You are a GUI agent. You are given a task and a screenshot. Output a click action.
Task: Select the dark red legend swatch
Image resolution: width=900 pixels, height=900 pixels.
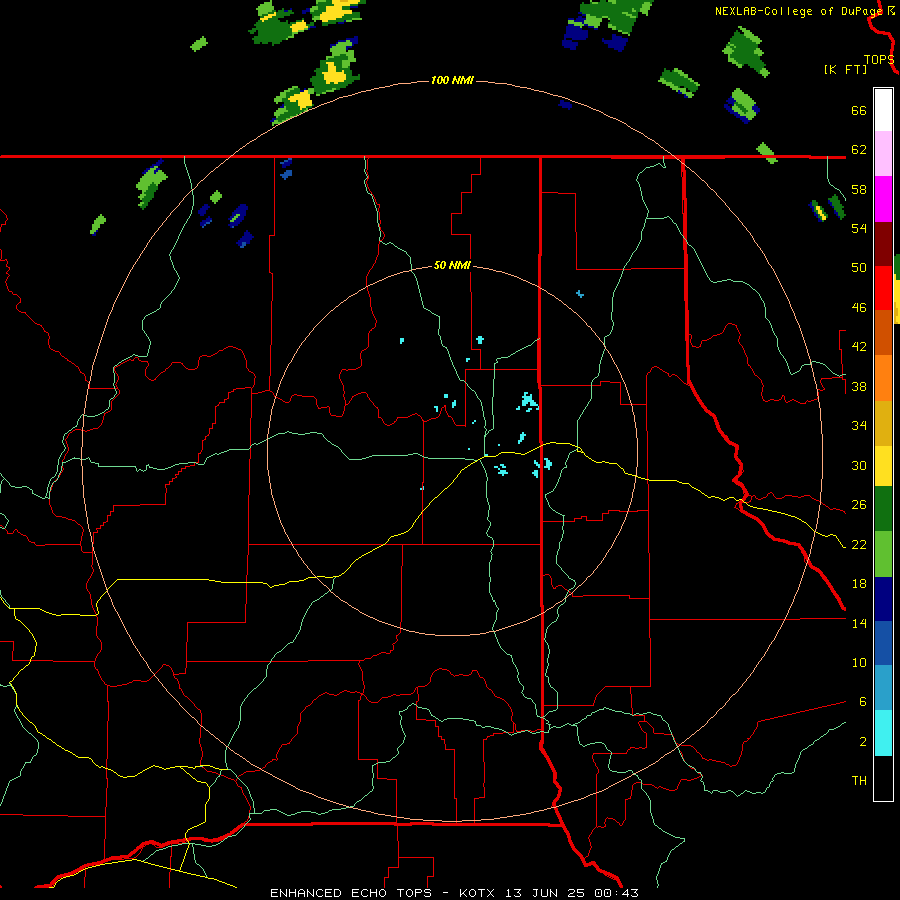(883, 244)
